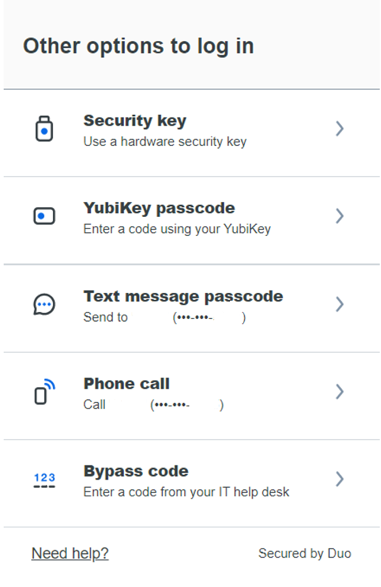Open the Security key chevron arrow
Screen dimensions: 381x587
click(339, 129)
